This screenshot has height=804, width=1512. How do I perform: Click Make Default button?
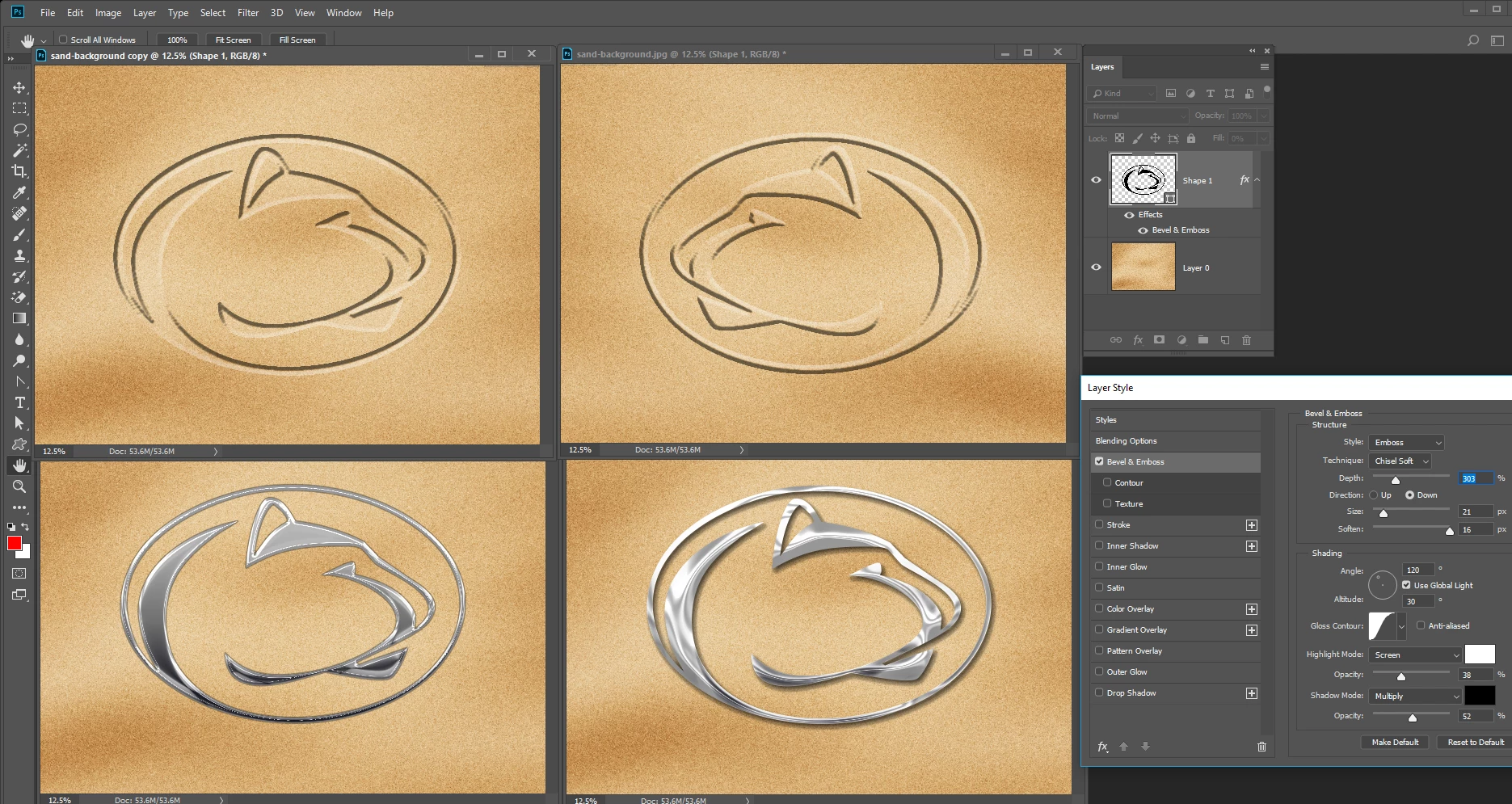point(1395,742)
